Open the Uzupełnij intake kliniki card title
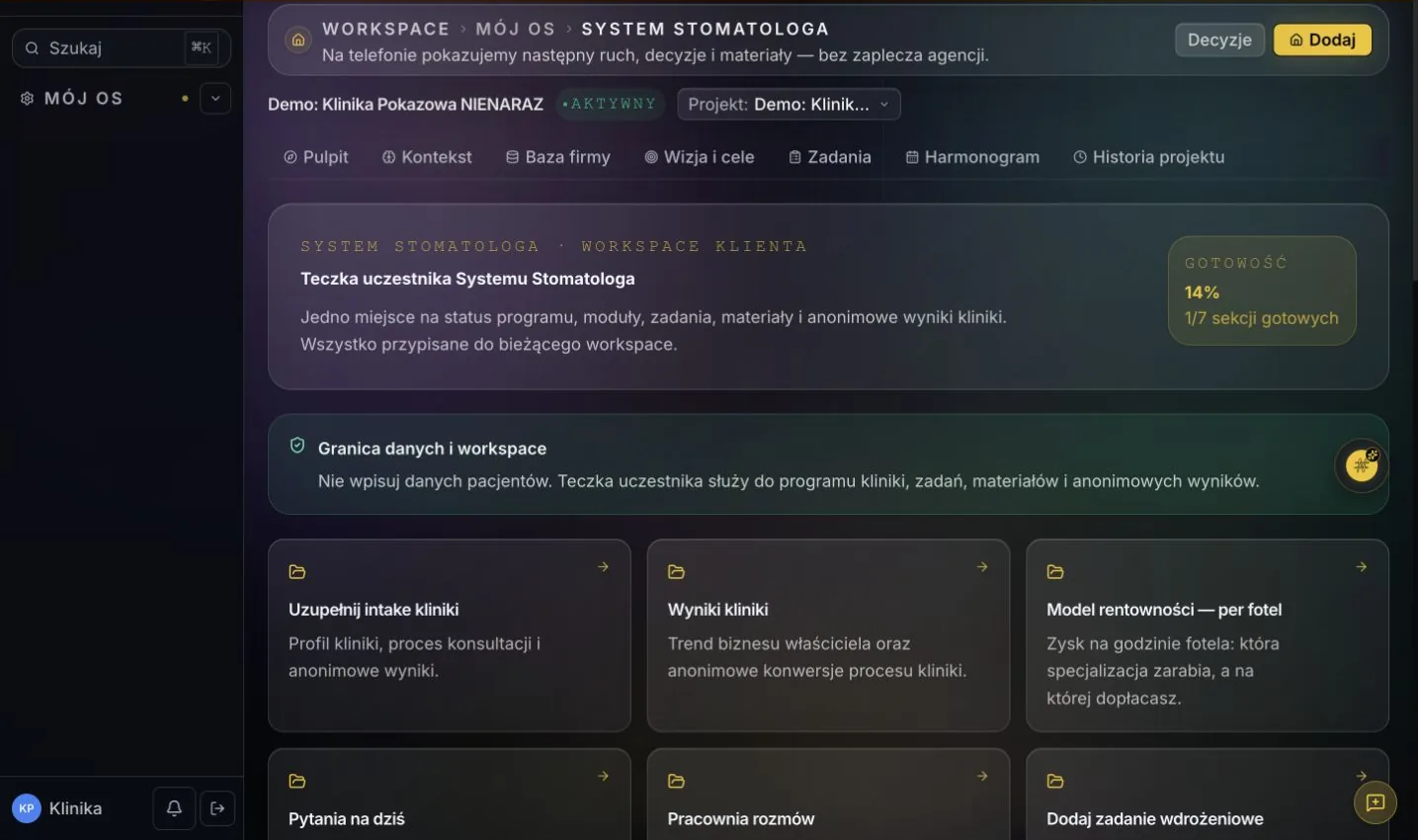 (374, 610)
